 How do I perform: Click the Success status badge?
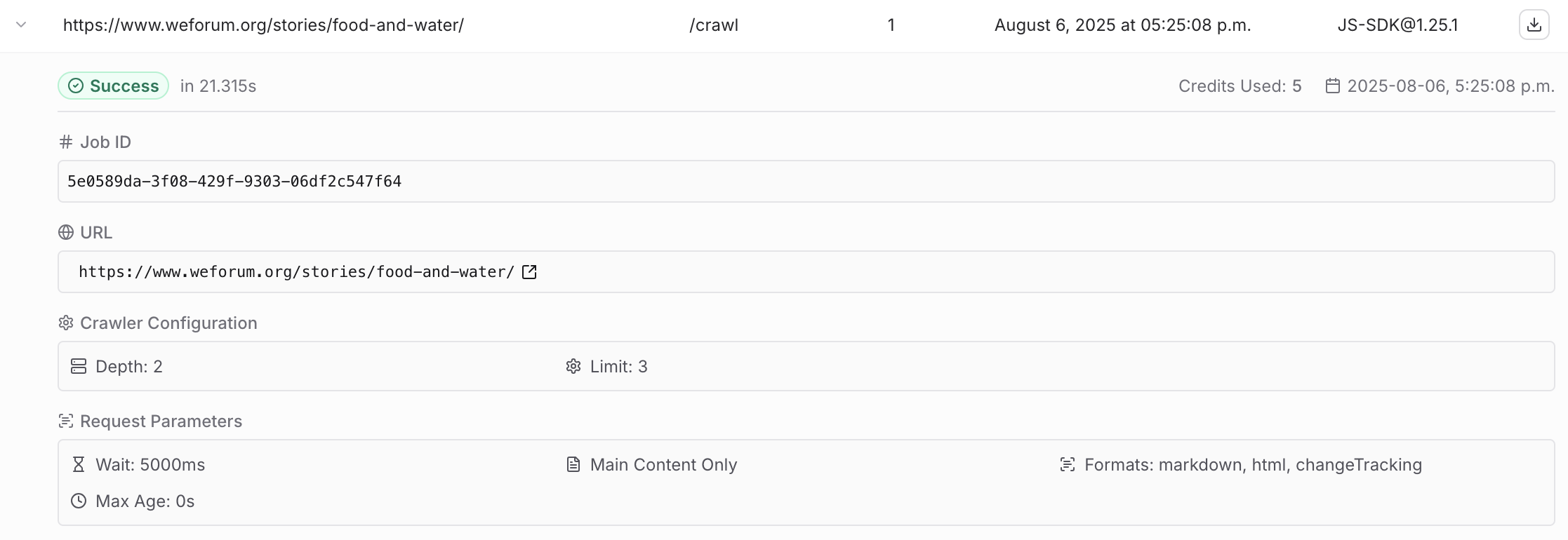tap(114, 86)
